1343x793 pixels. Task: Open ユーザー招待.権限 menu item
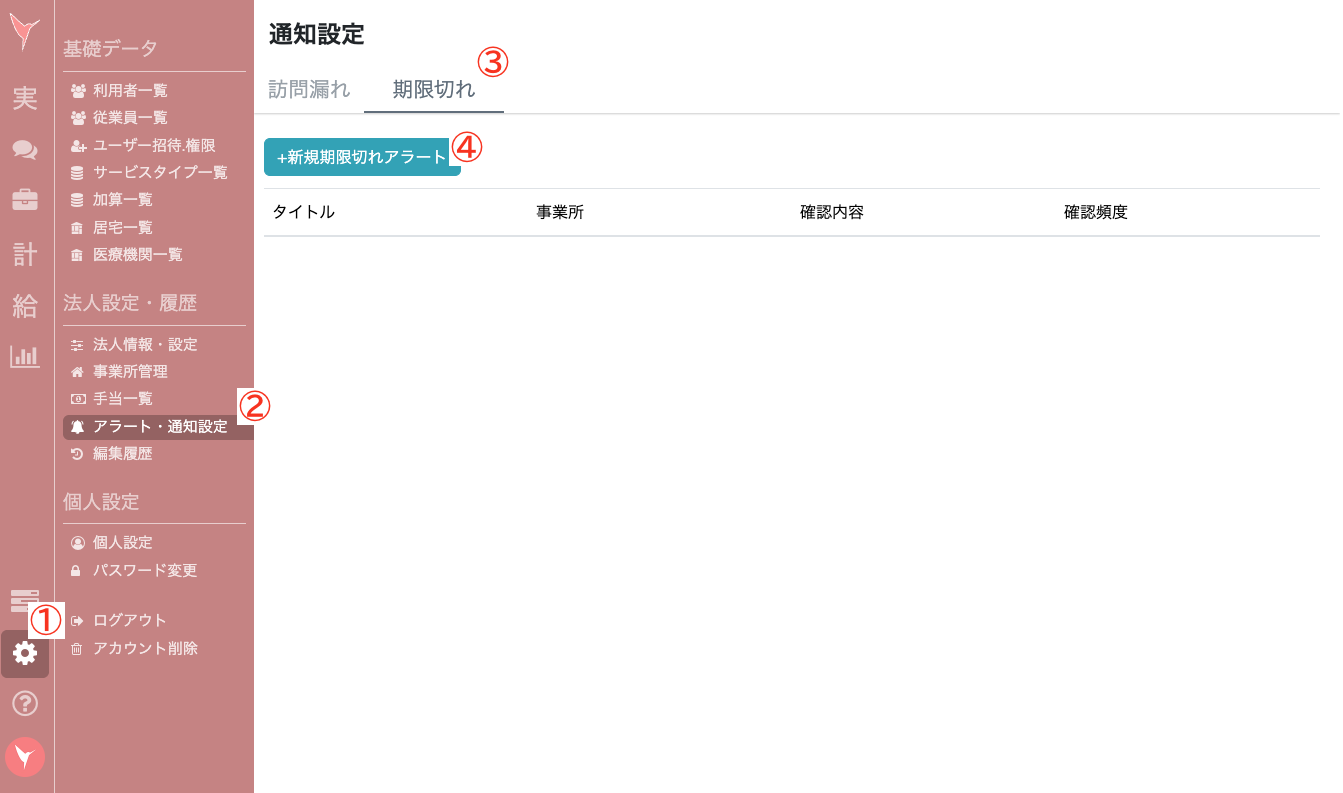point(153,146)
